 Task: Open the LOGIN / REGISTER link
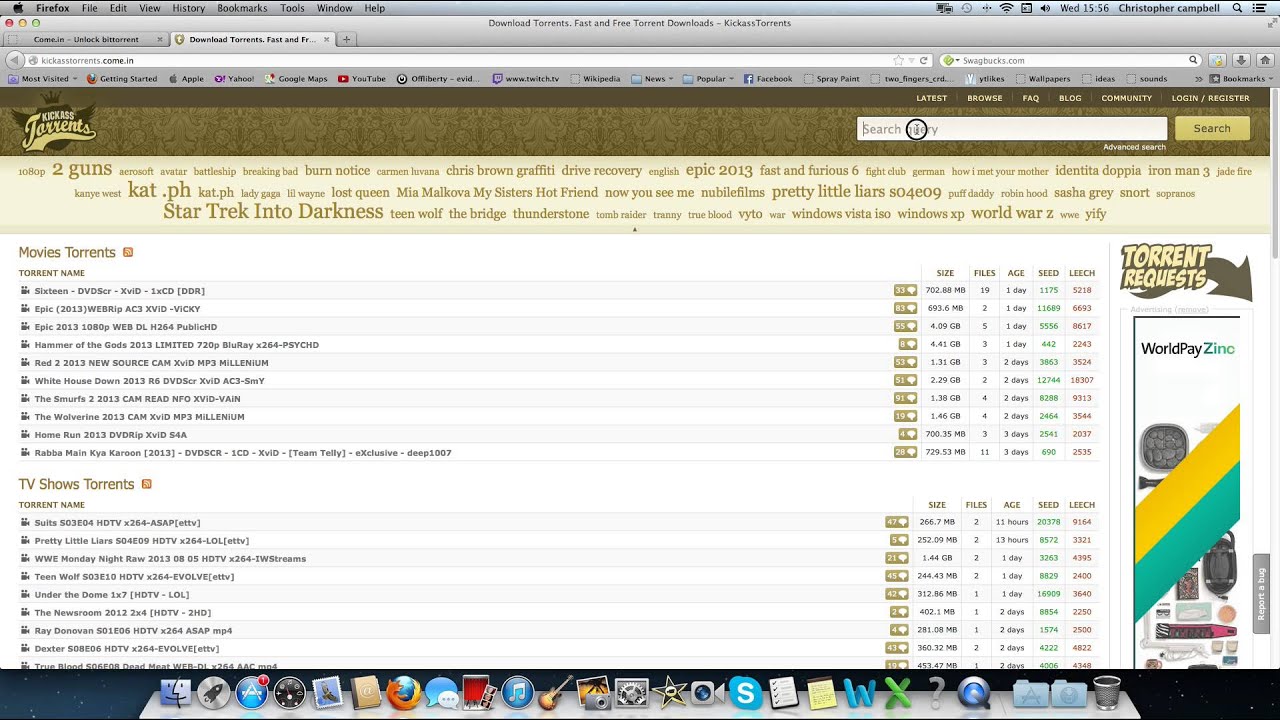[1210, 98]
